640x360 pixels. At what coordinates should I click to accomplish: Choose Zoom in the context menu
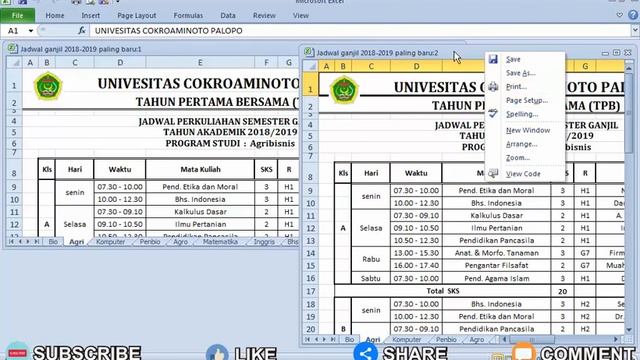coord(518,158)
